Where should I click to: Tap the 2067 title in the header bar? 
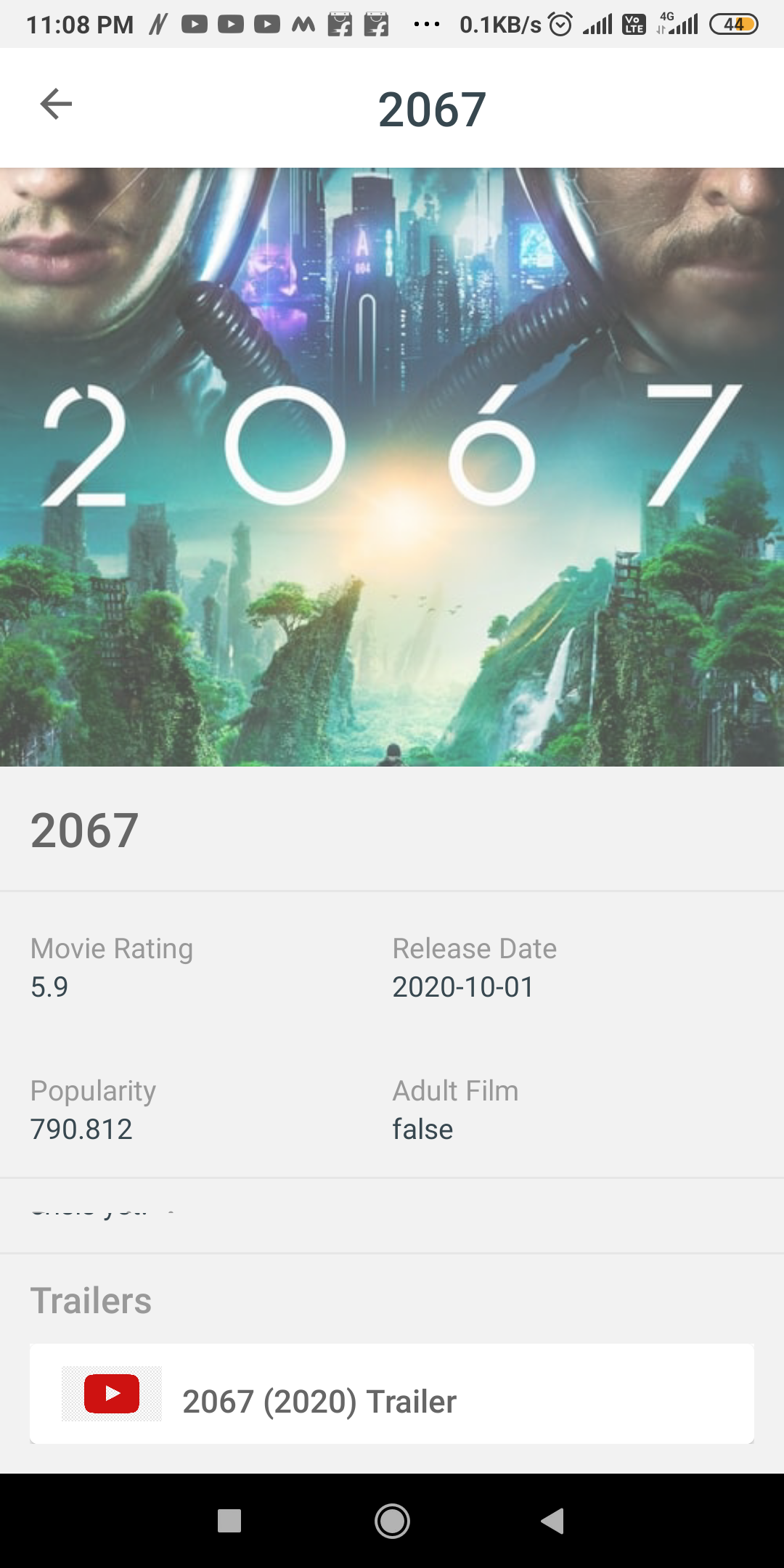430,107
